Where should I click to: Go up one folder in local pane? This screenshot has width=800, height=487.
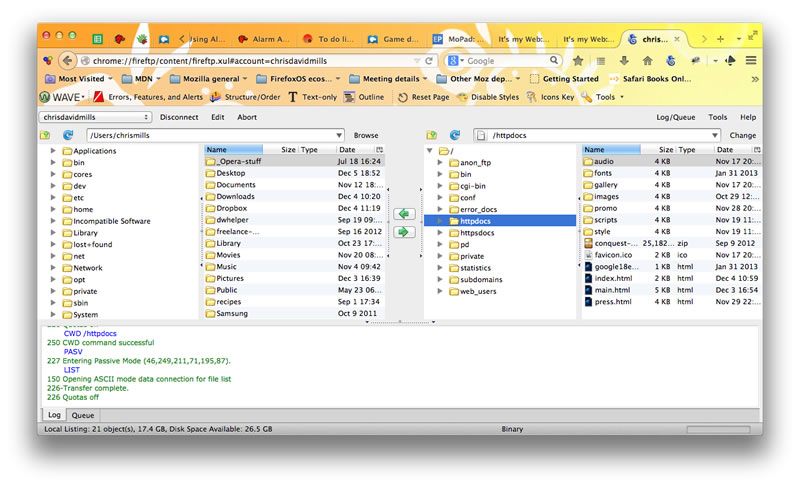click(45, 135)
